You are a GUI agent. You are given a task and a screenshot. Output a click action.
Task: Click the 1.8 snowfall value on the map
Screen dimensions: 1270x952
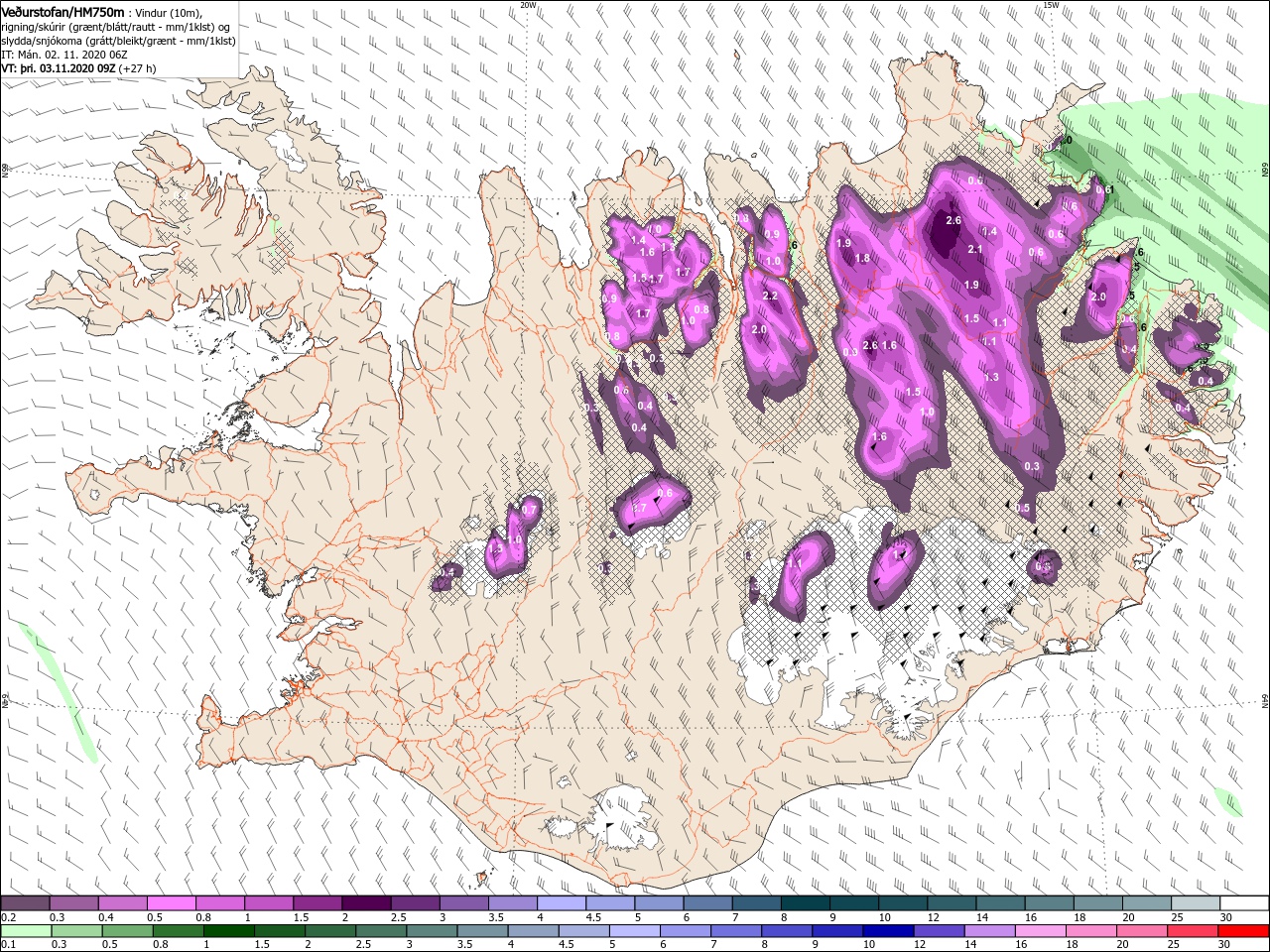[x=862, y=259]
